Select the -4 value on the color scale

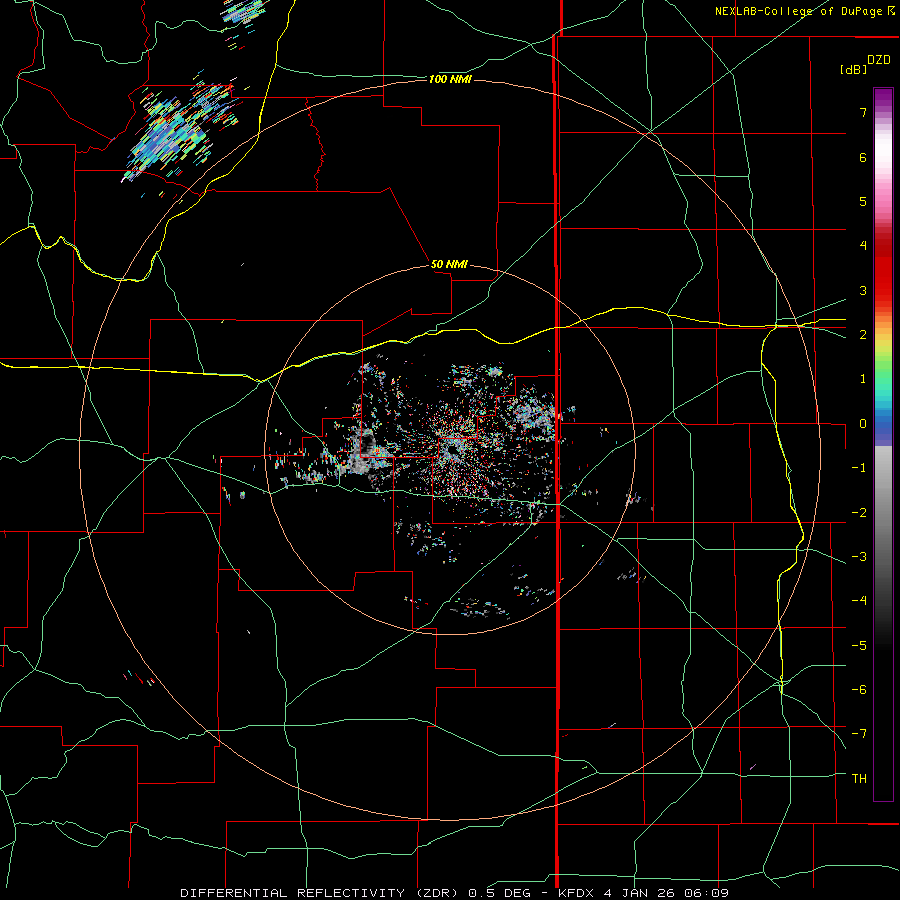pos(859,601)
